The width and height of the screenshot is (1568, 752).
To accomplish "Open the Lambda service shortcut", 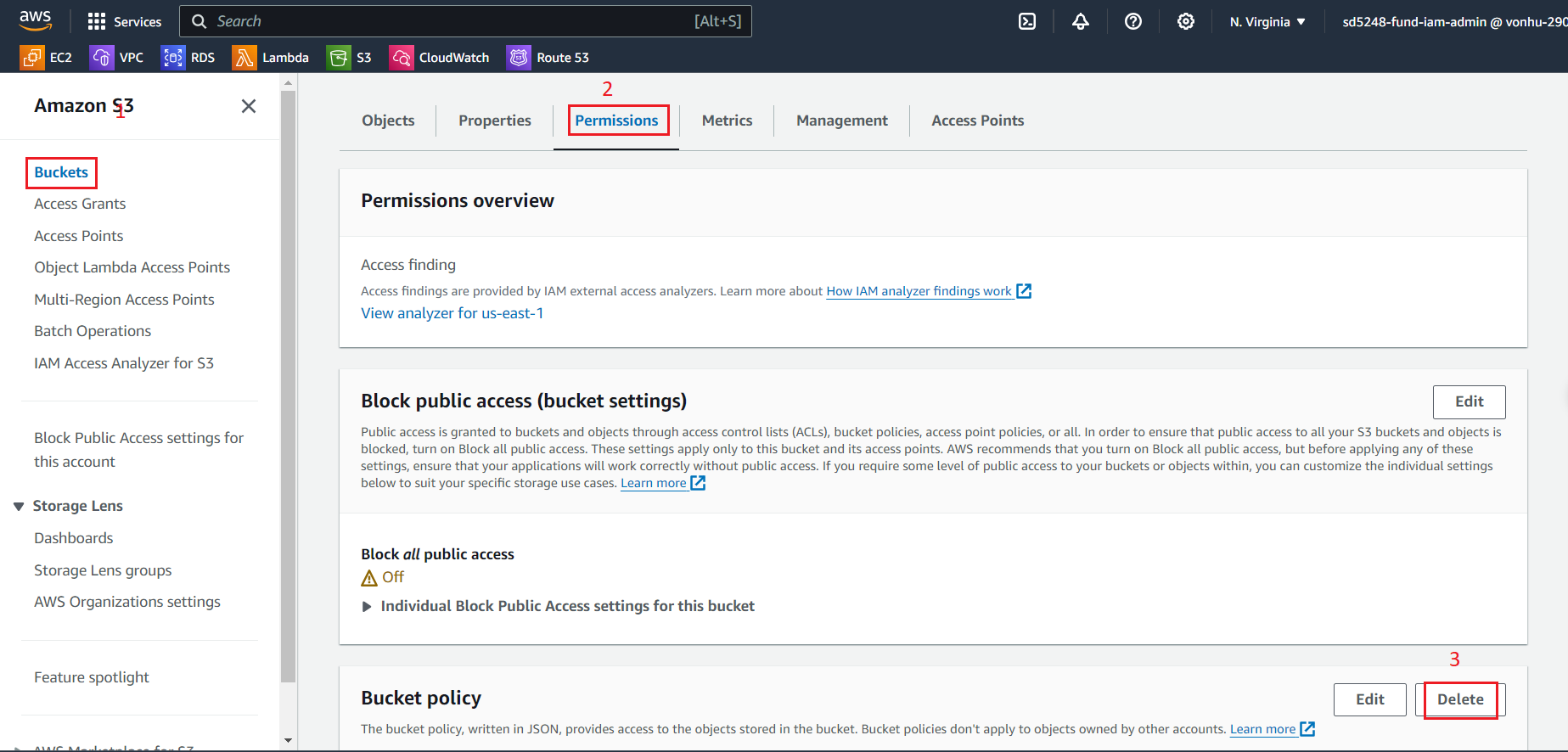I will pos(271,58).
